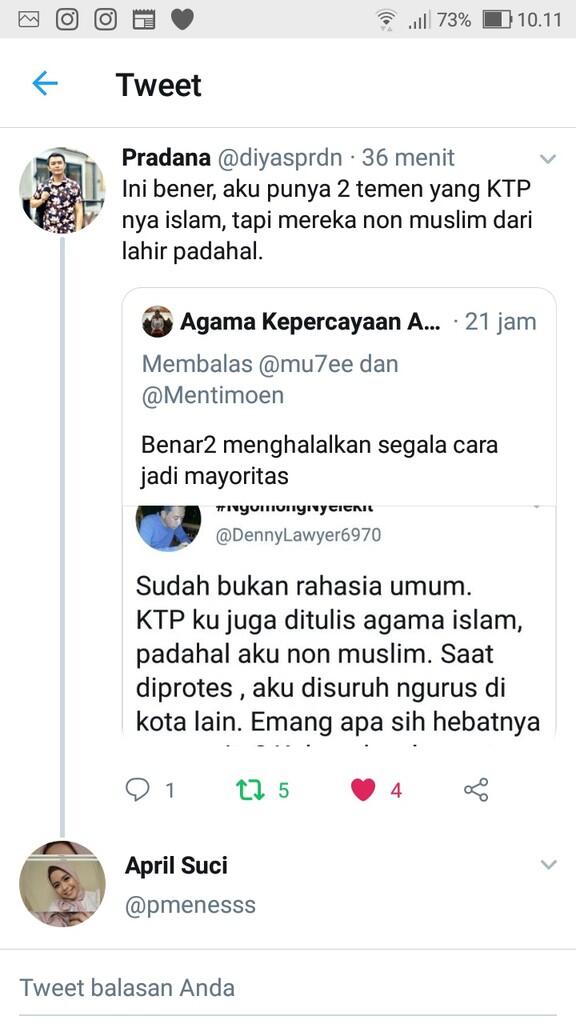This screenshot has height=1024, width=576.
Task: Tap April Suci's profile photo
Action: [62, 884]
